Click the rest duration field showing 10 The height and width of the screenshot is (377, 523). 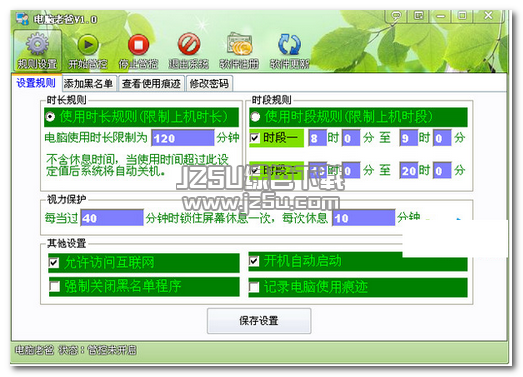364,218
